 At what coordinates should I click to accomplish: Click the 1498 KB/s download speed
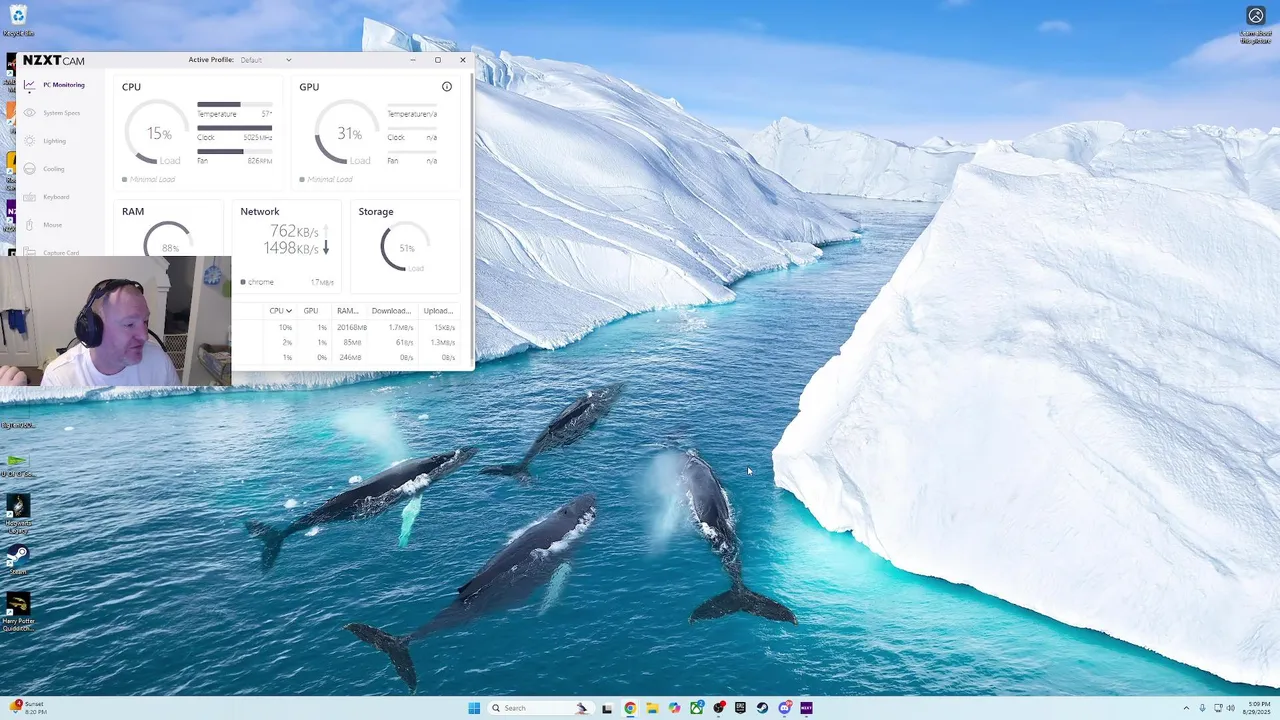coord(291,248)
